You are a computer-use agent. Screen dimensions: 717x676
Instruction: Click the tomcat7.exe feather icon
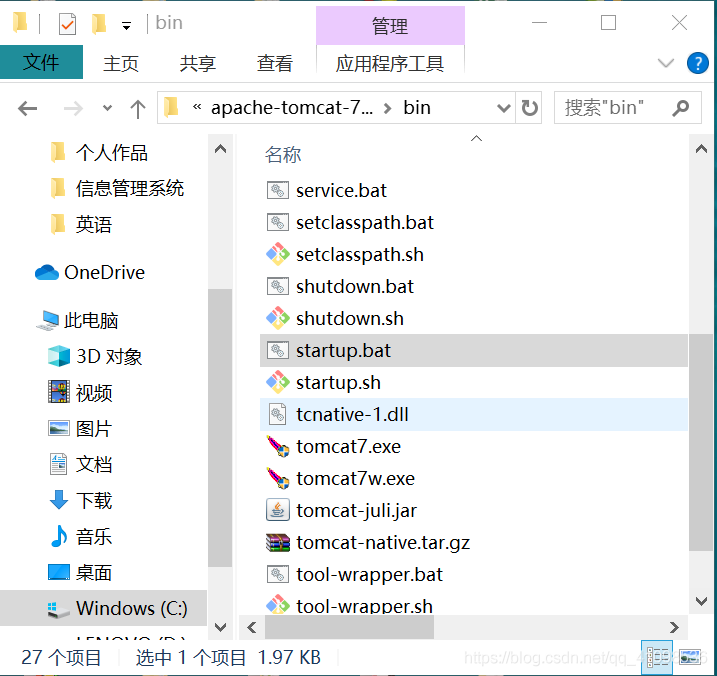(278, 446)
